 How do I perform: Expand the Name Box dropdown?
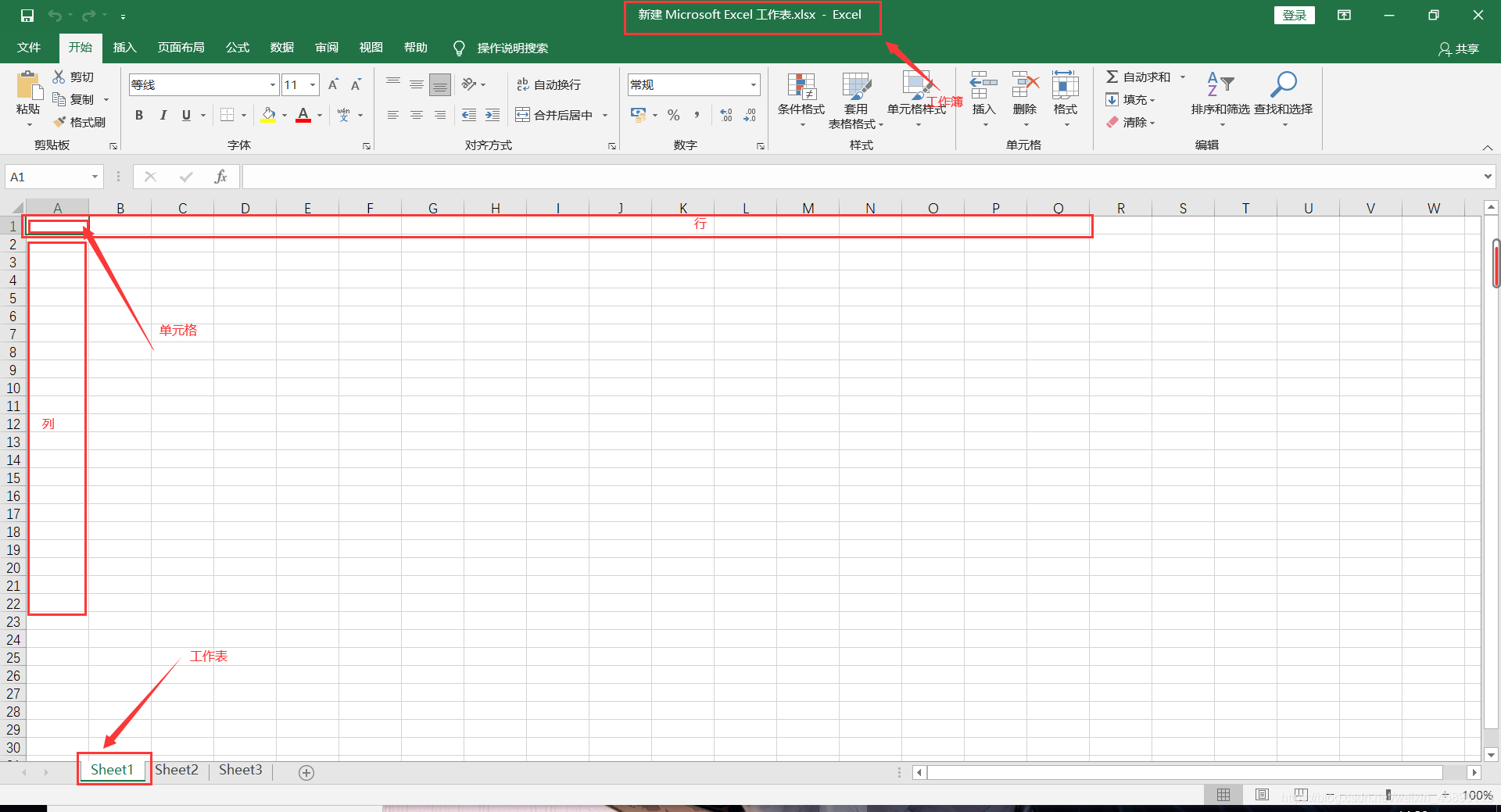tap(95, 177)
